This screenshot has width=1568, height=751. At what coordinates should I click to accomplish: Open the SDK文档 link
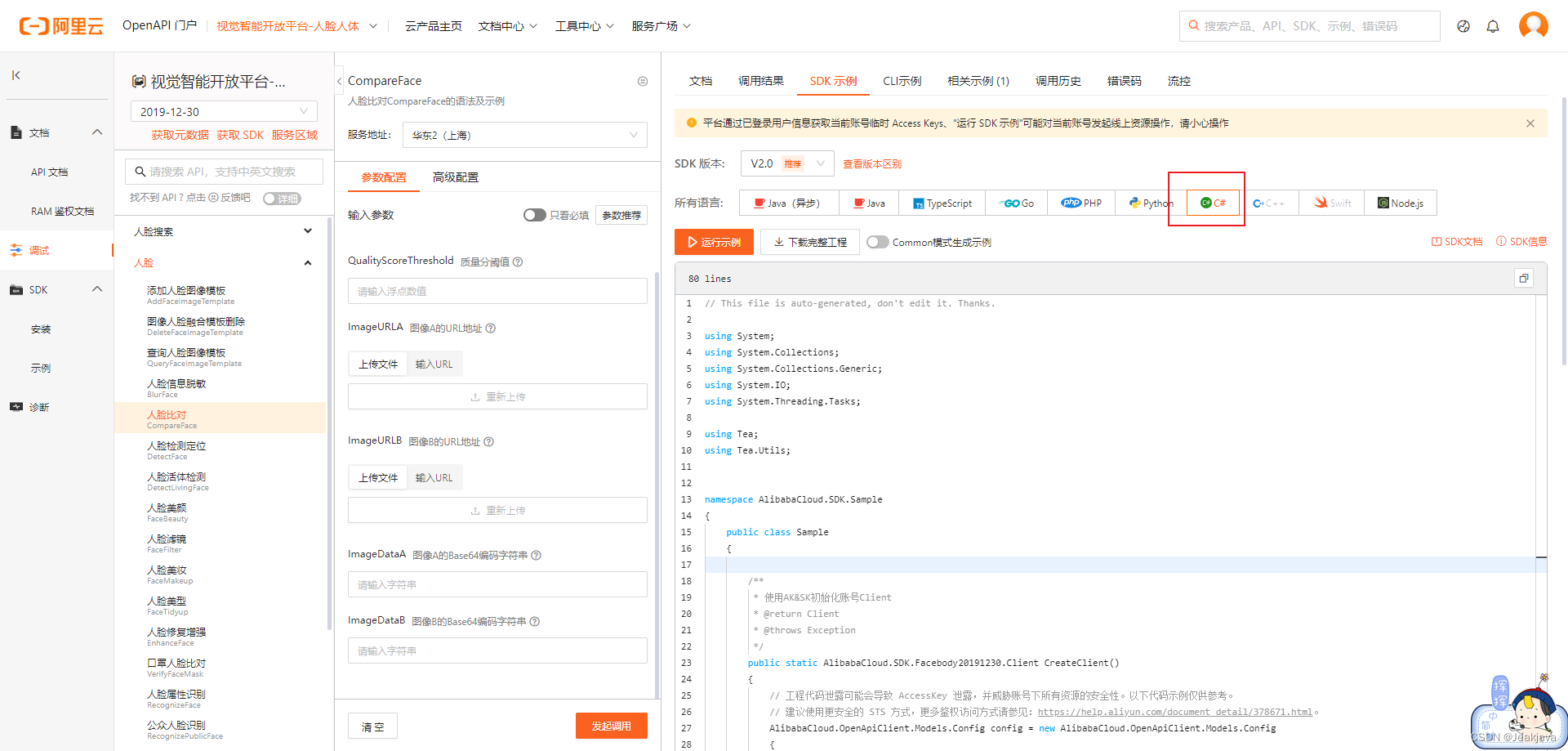1457,242
